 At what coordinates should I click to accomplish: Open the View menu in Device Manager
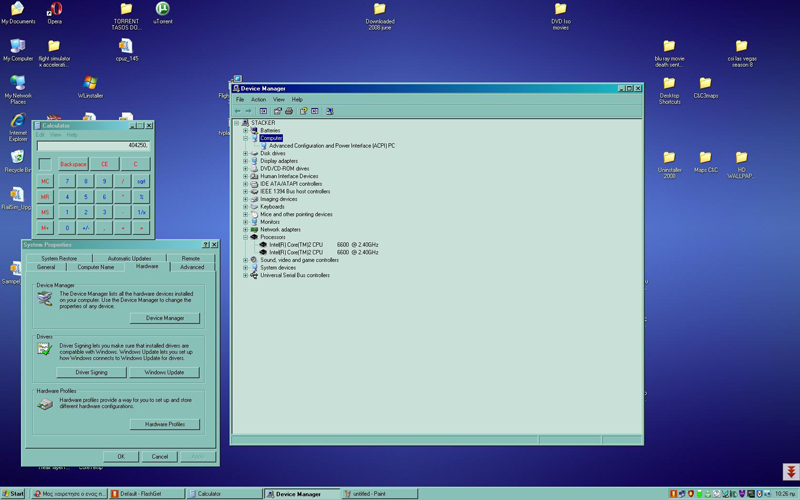click(x=279, y=99)
